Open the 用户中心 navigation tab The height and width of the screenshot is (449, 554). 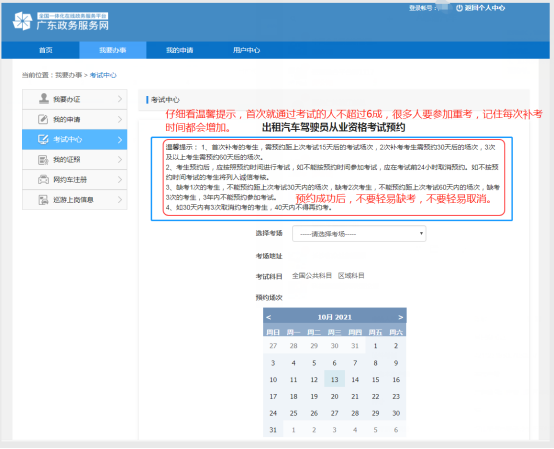pyautogui.click(x=246, y=50)
